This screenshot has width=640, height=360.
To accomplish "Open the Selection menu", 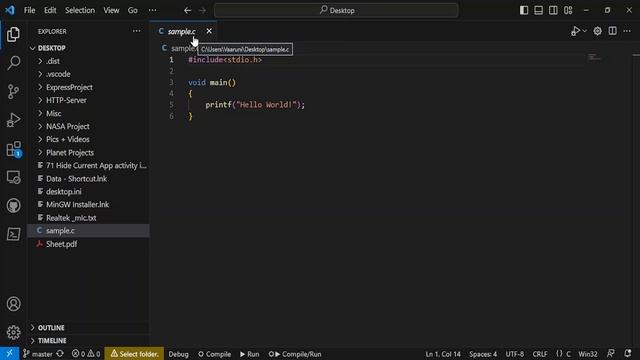I will point(80,10).
